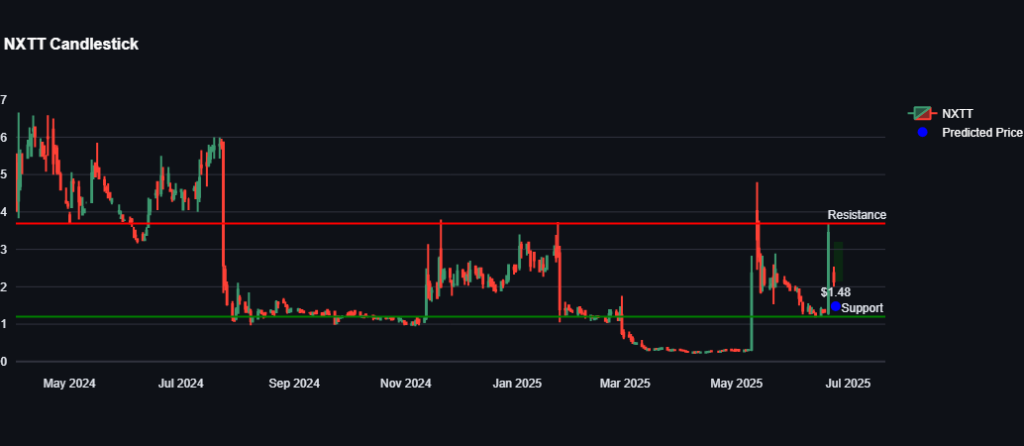Click the Jul 2024 x-axis label
Screen dimensions: 1024x446
[181, 383]
